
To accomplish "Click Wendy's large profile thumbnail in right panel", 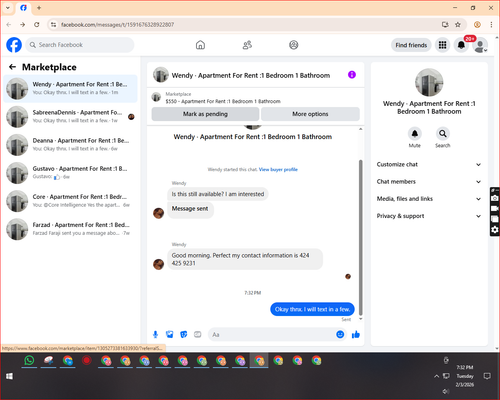I will coord(429,82).
